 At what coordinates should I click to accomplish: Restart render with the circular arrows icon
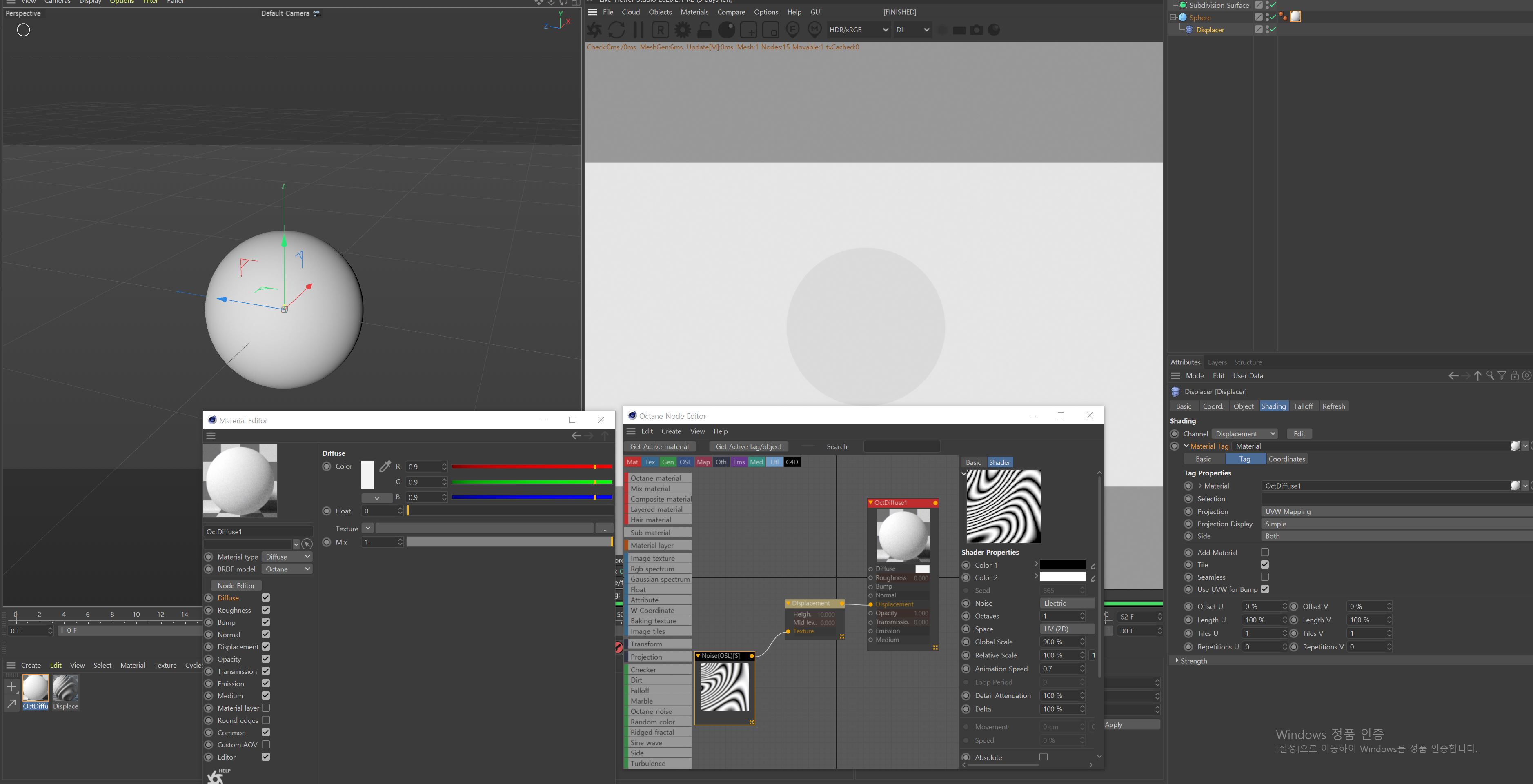616,30
